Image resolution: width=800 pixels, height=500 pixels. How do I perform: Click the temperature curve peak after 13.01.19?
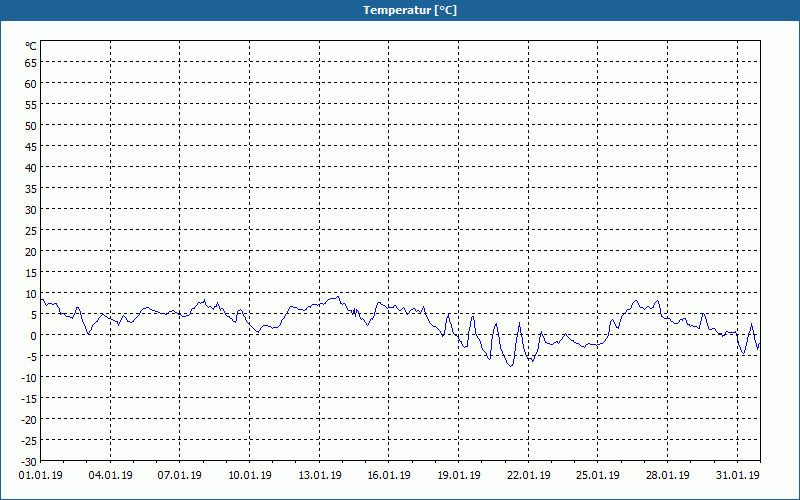(336, 297)
